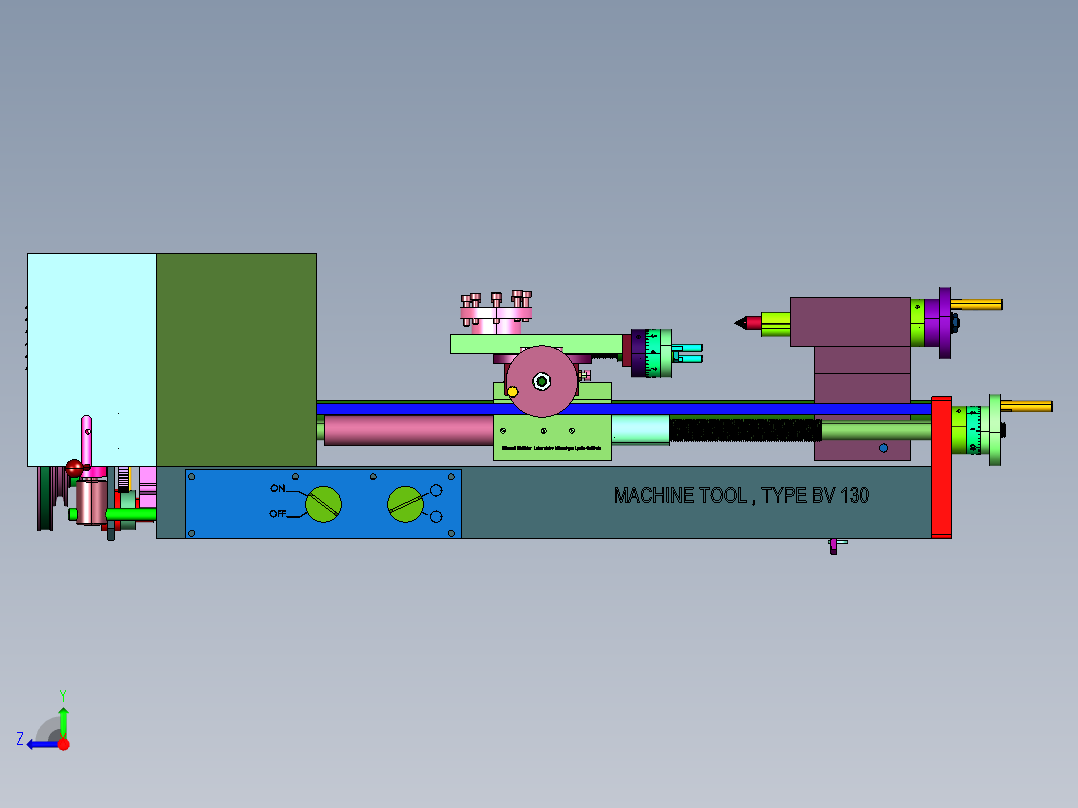The width and height of the screenshot is (1078, 808).
Task: Click the 'MACHINE TOOL , TYPE BV 130' text
Action: click(741, 495)
